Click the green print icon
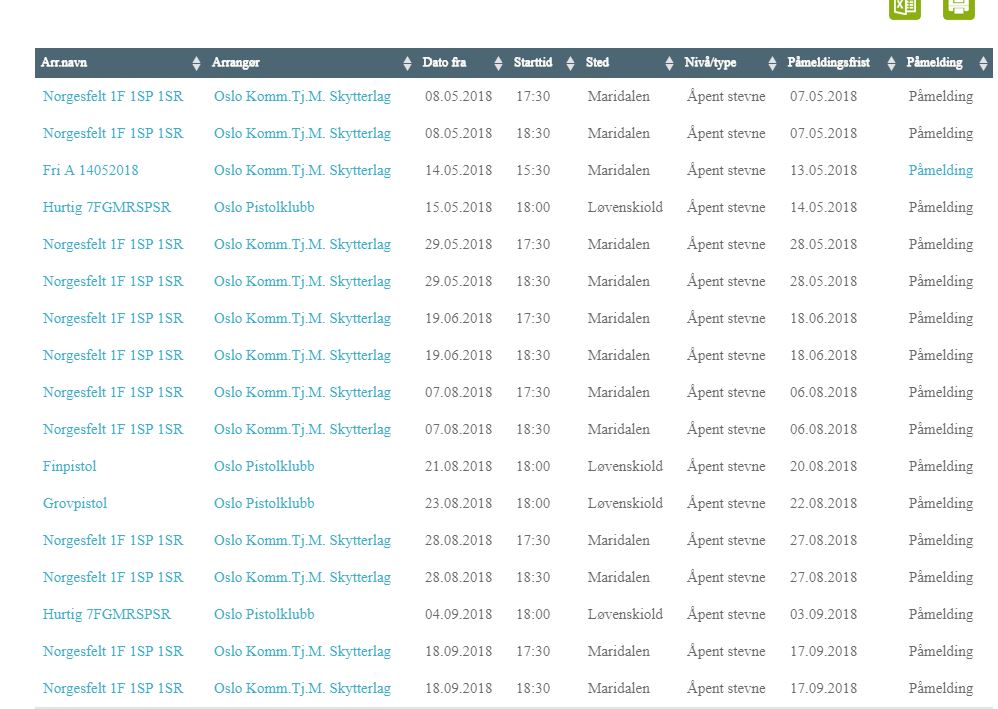 [x=958, y=7]
